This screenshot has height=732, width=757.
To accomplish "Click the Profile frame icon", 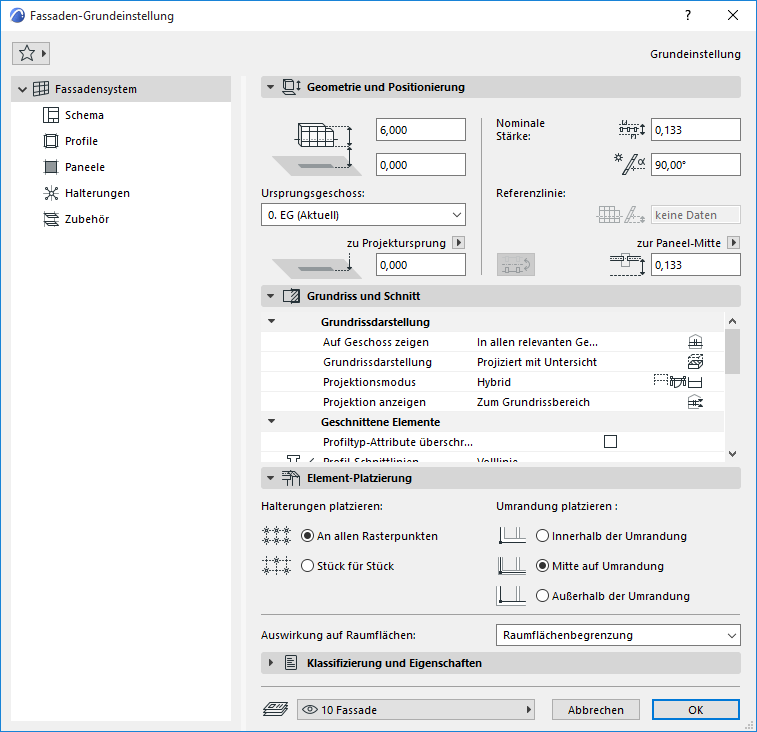I will (51, 141).
